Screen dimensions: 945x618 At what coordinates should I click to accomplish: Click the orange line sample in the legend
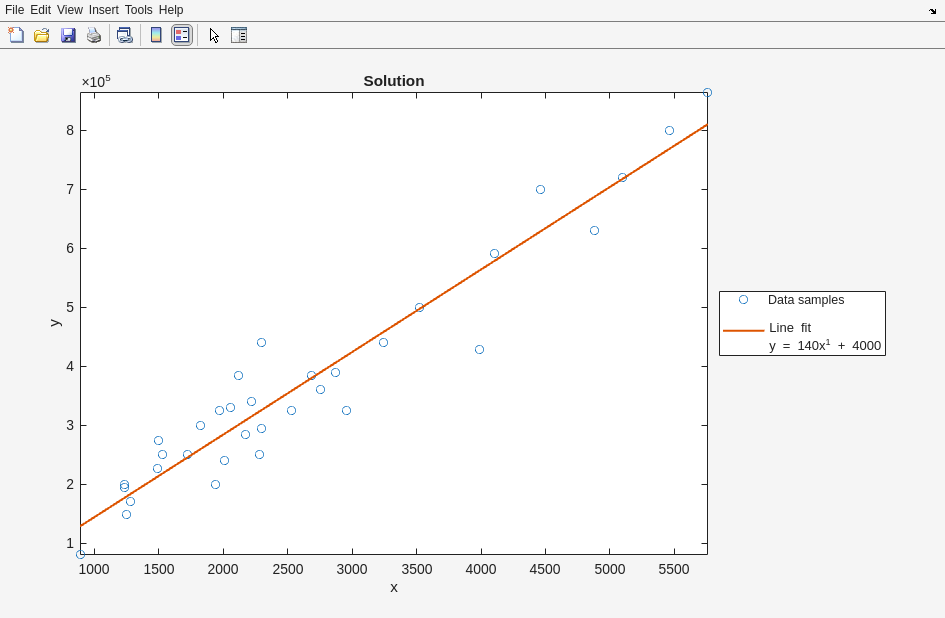[743, 330]
